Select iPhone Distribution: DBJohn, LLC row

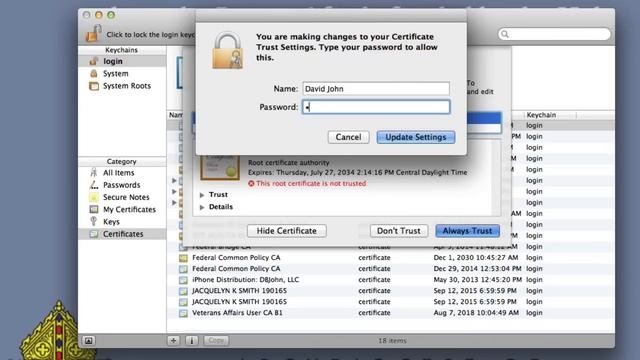tap(390, 280)
